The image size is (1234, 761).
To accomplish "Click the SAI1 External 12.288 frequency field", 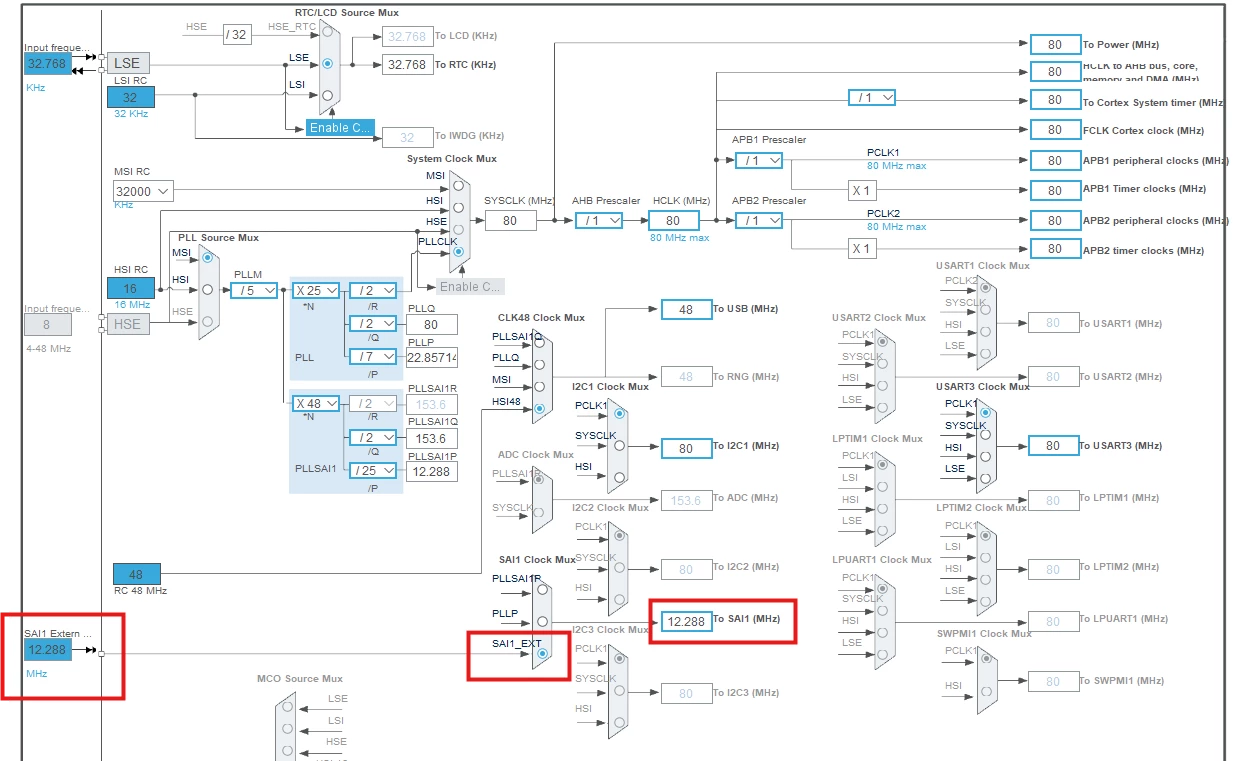I will coord(47,650).
